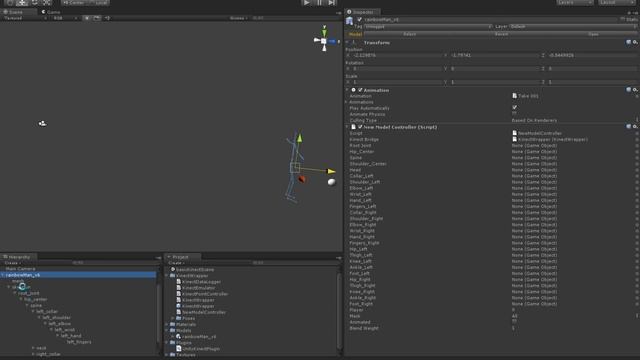Open the Tag dropdown
The image size is (640, 360).
[428, 27]
